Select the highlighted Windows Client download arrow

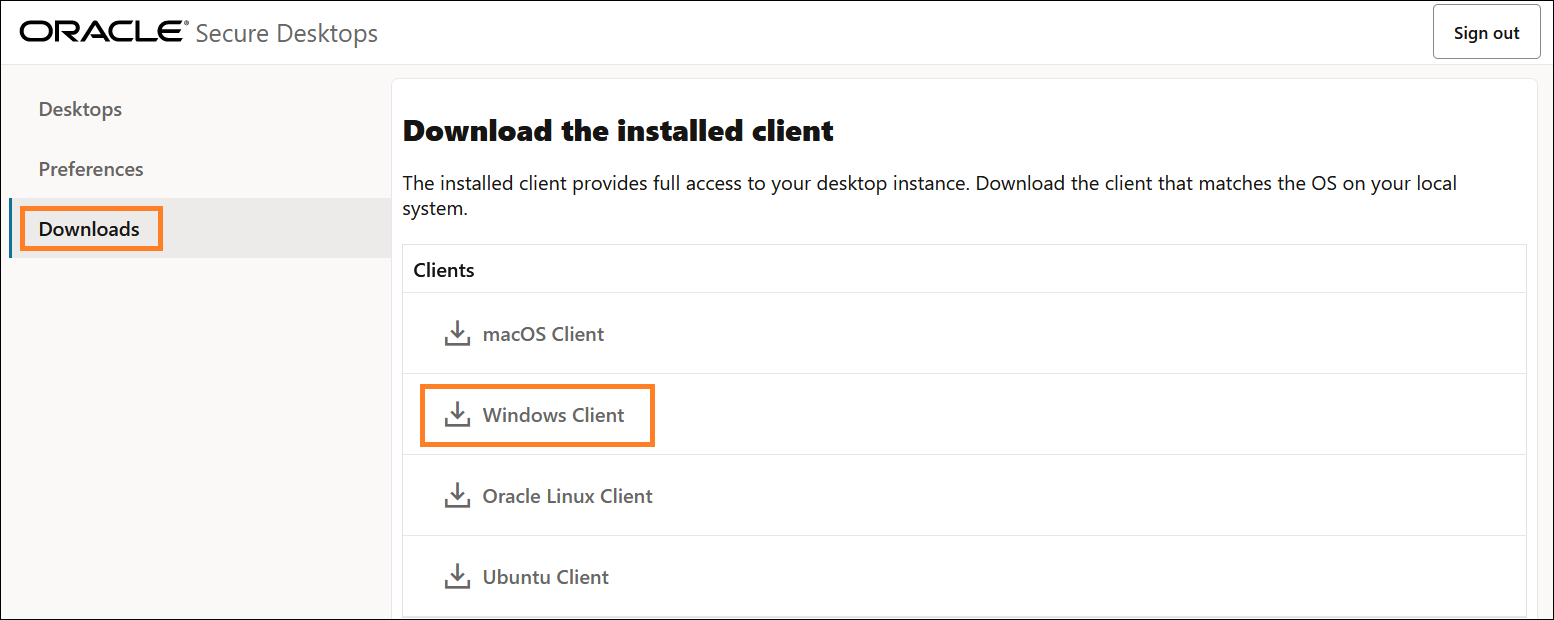pyautogui.click(x=458, y=414)
